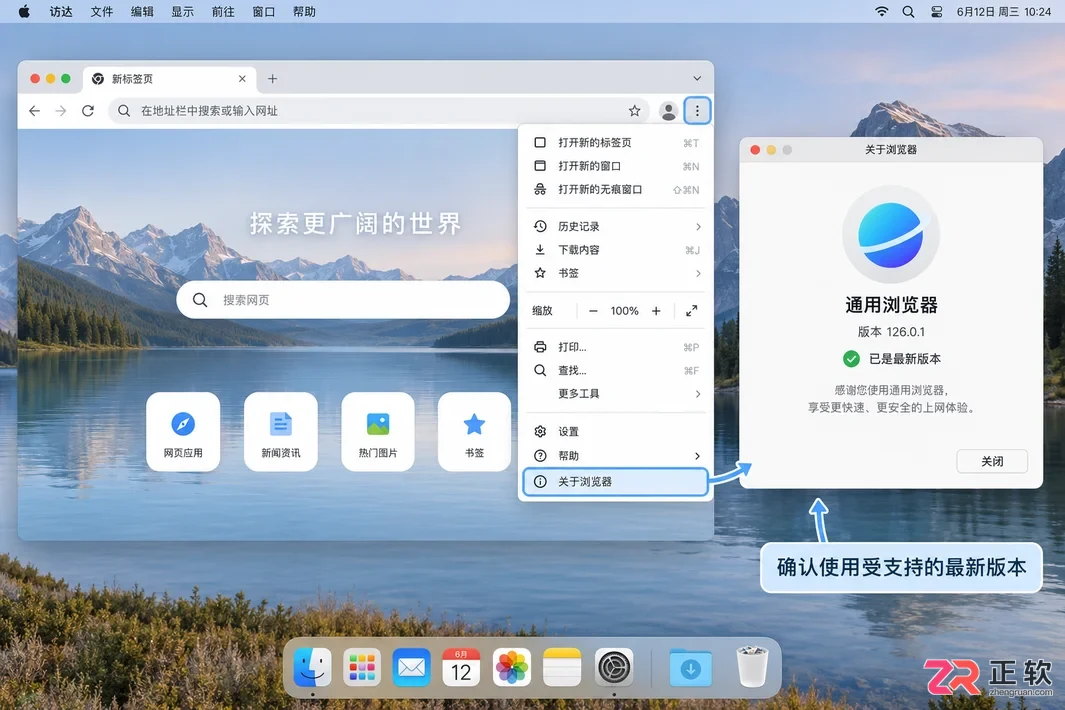This screenshot has height=710, width=1065.
Task: Expand the 书签 submenu in the menu
Action: (x=615, y=273)
